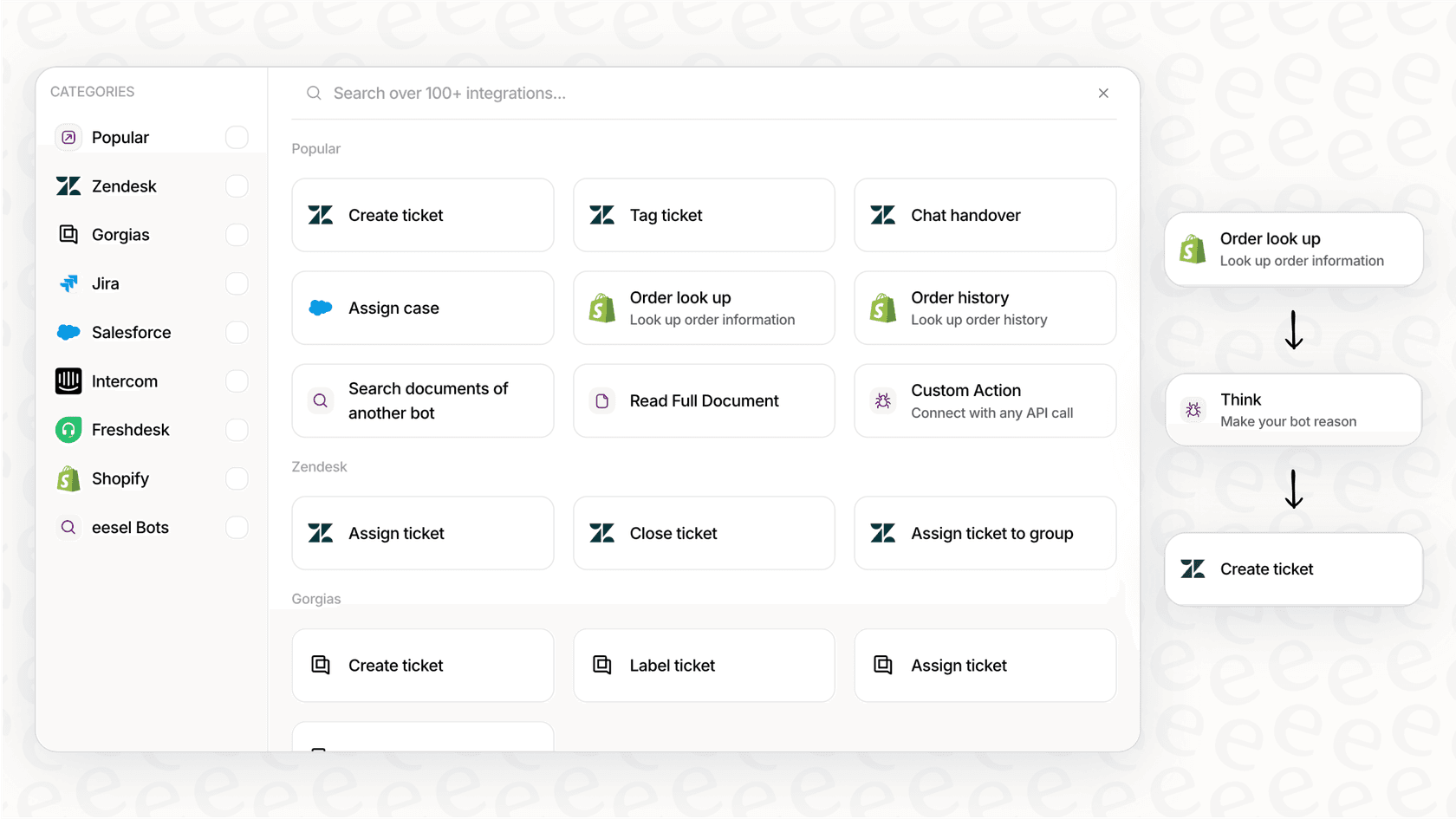Click the bug icon on Custom Action card
Screen dimensions: 1456x819
click(x=883, y=400)
